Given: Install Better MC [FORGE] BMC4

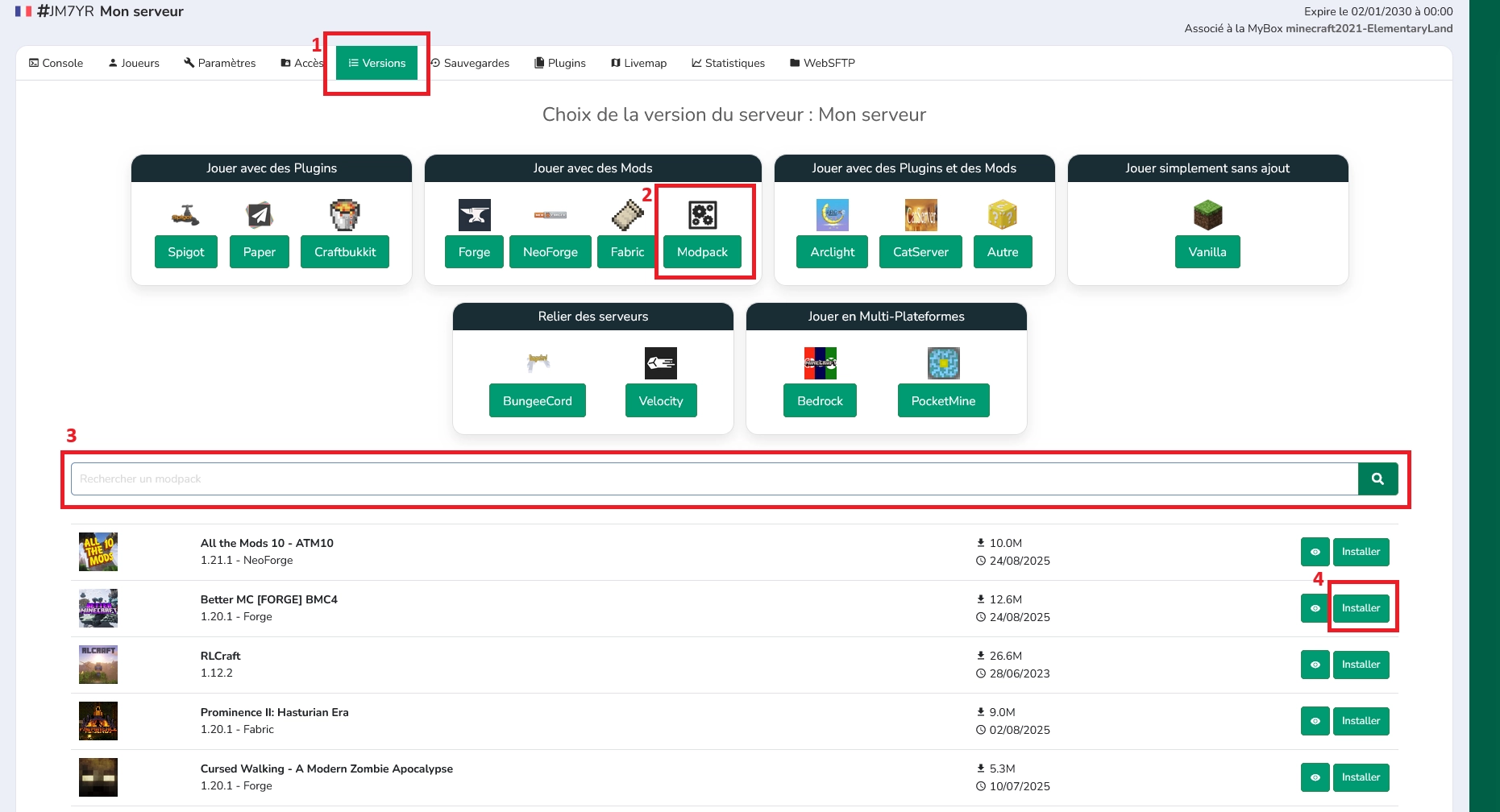Looking at the screenshot, I should coord(1361,608).
